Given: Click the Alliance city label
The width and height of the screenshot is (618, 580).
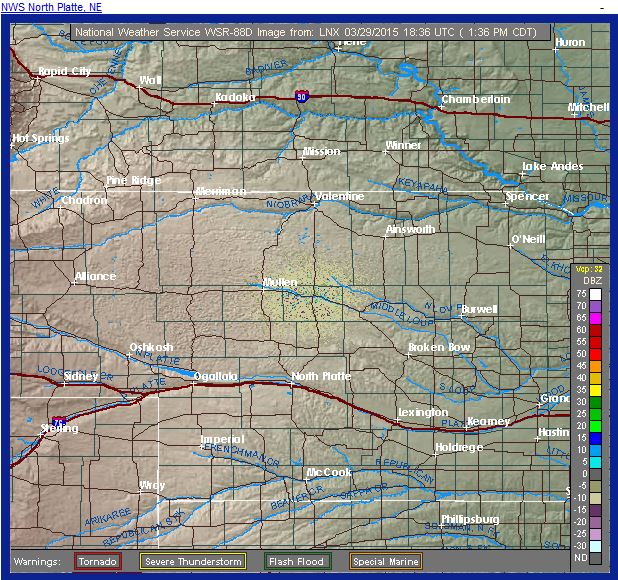Looking at the screenshot, I should coord(95,276).
